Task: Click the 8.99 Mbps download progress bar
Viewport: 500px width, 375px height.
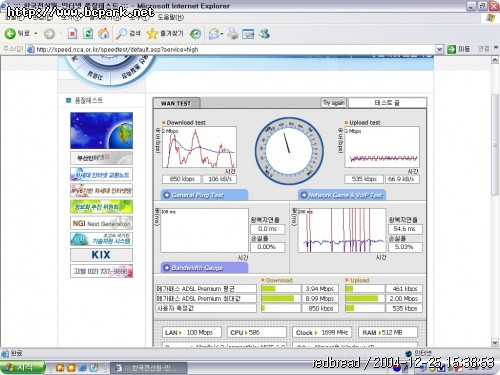Action: tap(281, 298)
